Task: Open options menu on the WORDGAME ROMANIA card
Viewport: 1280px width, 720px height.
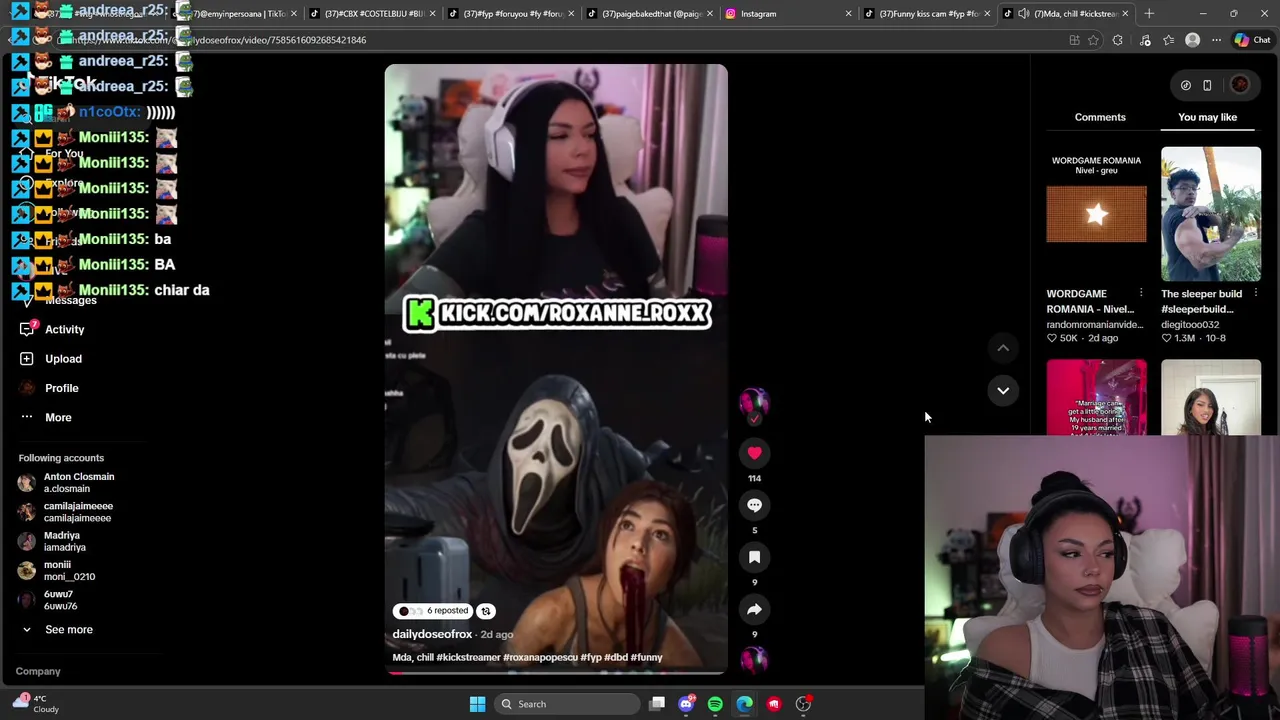Action: coord(1141,294)
